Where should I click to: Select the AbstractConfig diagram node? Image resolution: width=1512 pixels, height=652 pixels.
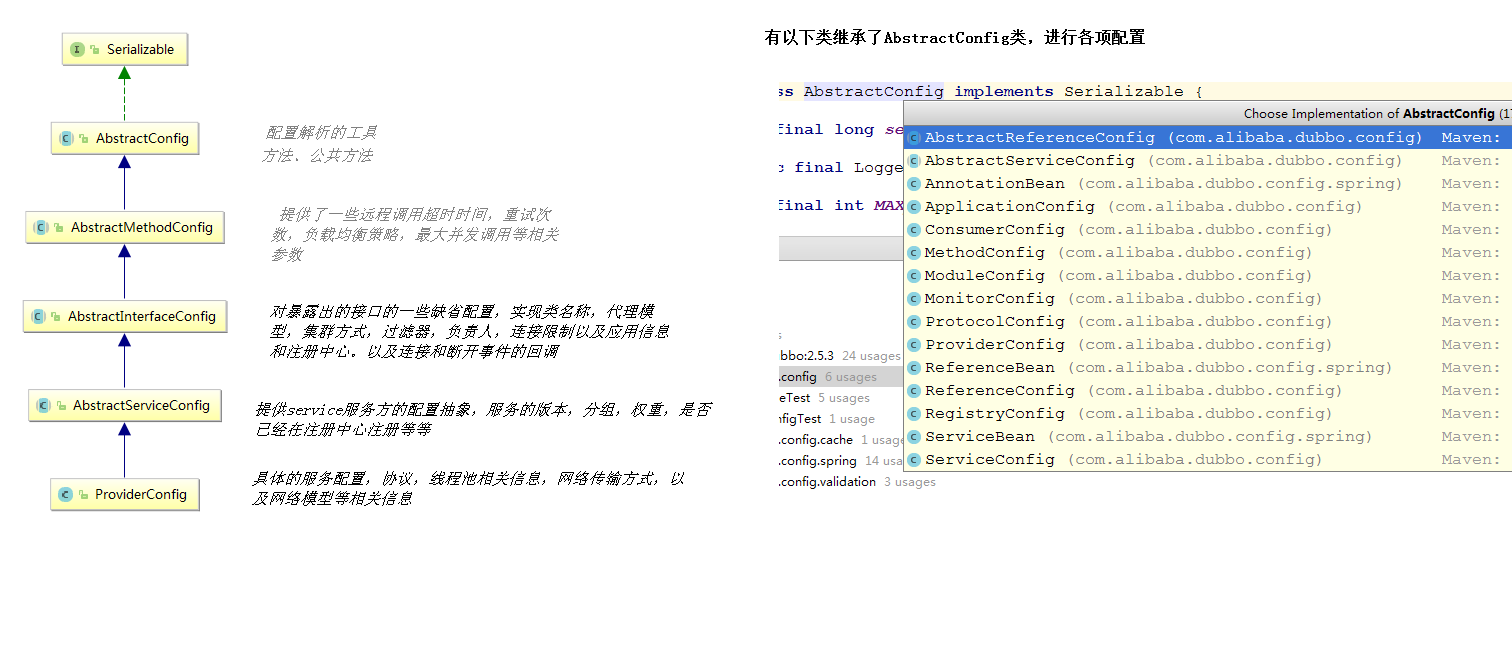click(125, 138)
